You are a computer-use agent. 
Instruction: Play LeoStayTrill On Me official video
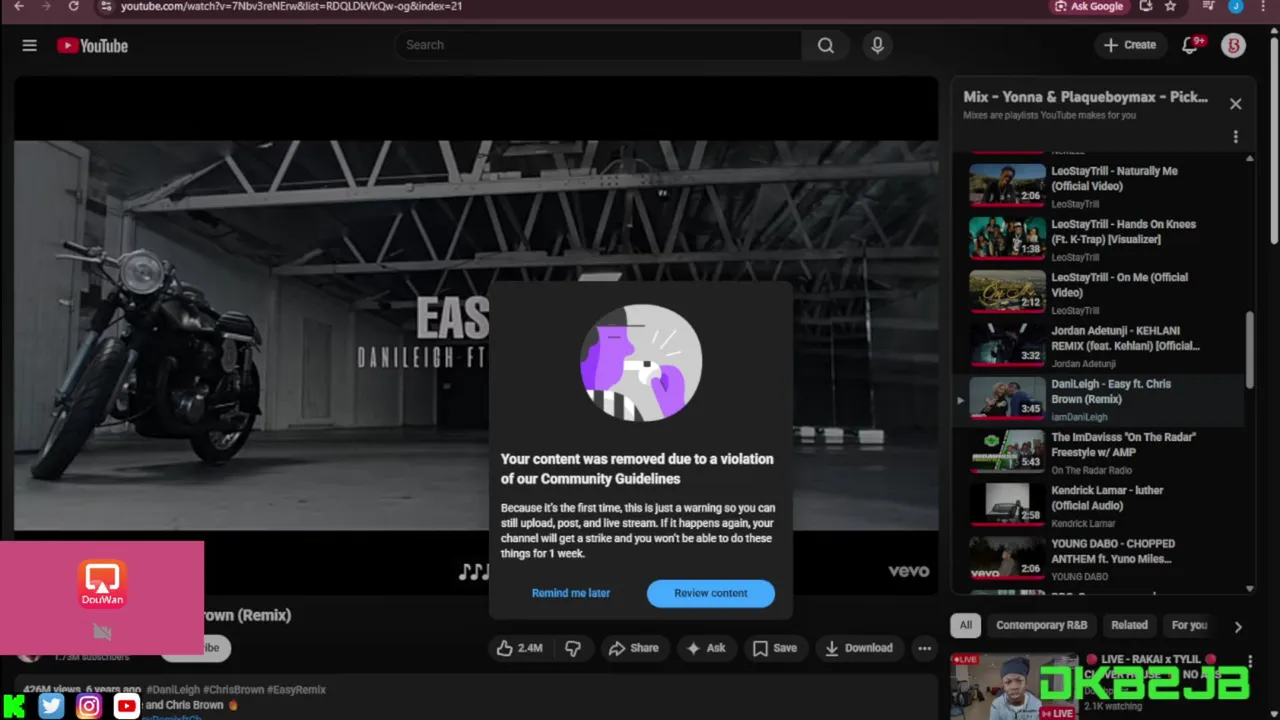(1099, 291)
